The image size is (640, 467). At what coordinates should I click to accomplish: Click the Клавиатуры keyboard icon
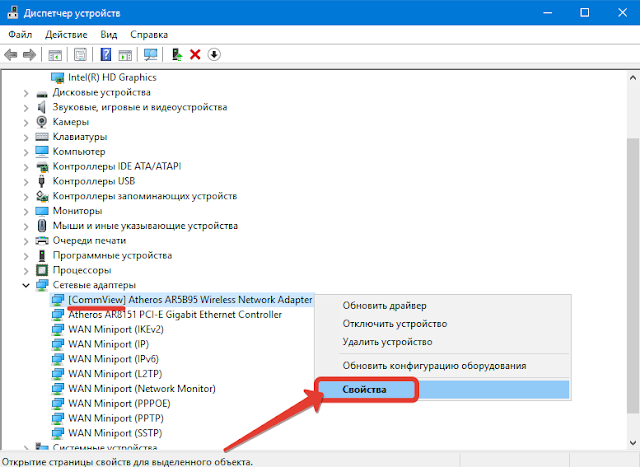[x=42, y=136]
